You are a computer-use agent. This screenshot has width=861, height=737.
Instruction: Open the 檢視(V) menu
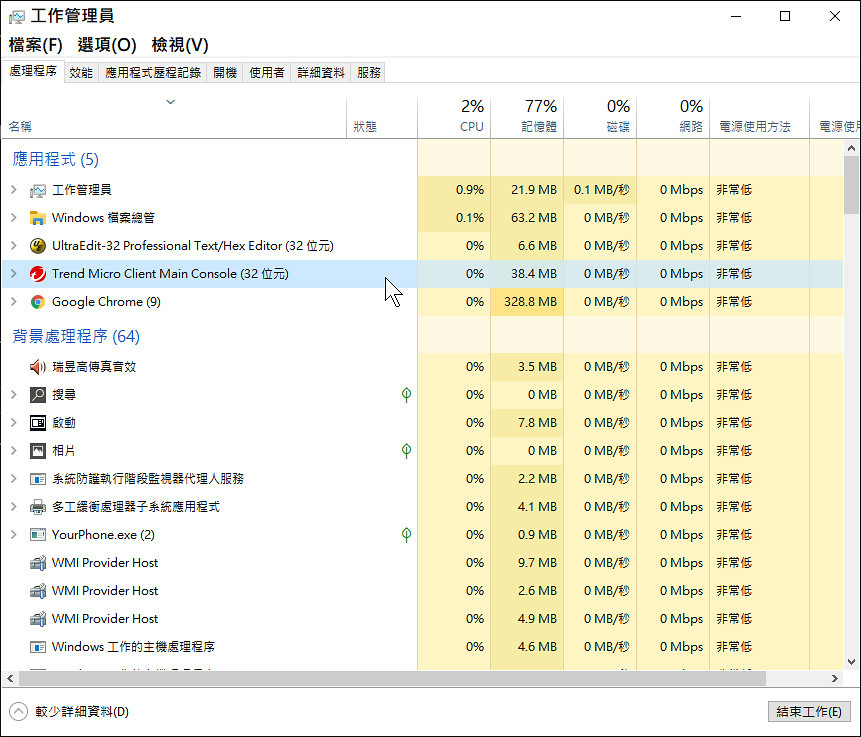click(180, 45)
